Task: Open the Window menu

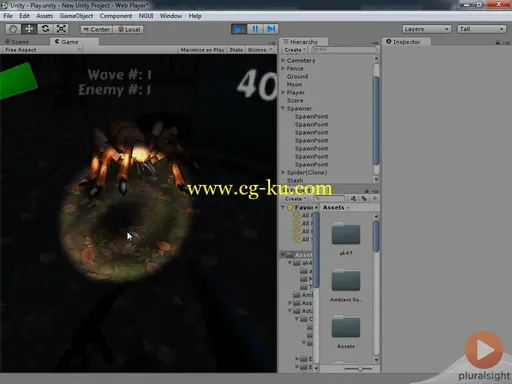Action: 171,16
